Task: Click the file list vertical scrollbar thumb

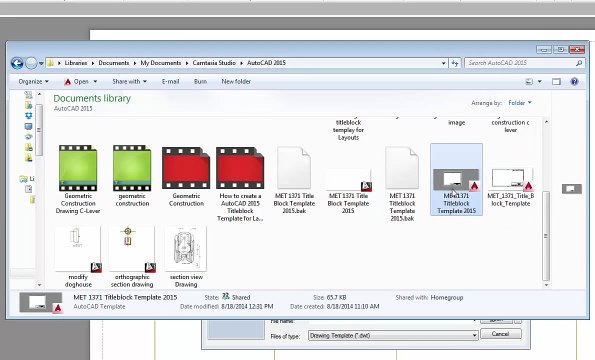Action: coord(546,235)
